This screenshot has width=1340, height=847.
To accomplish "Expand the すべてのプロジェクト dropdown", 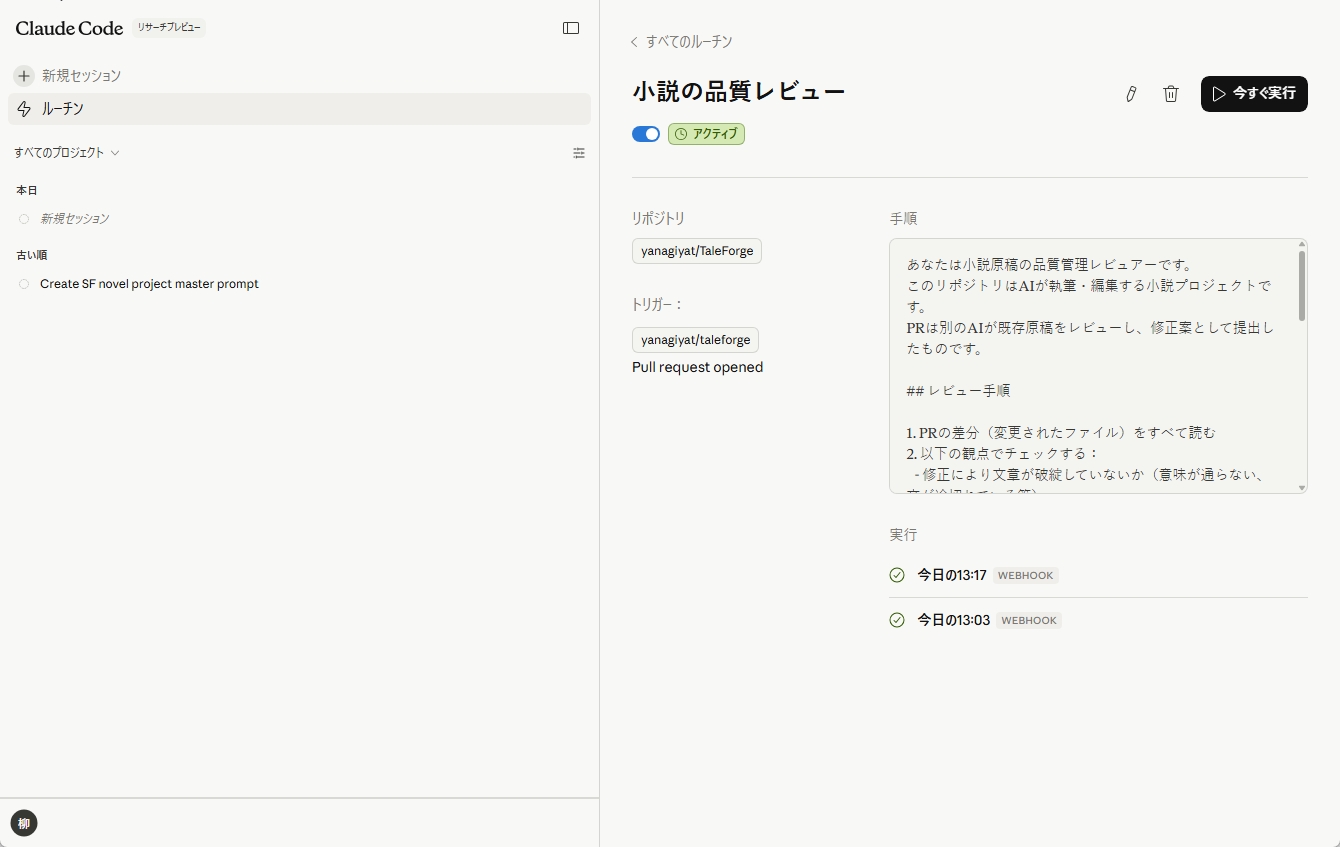I will click(67, 152).
